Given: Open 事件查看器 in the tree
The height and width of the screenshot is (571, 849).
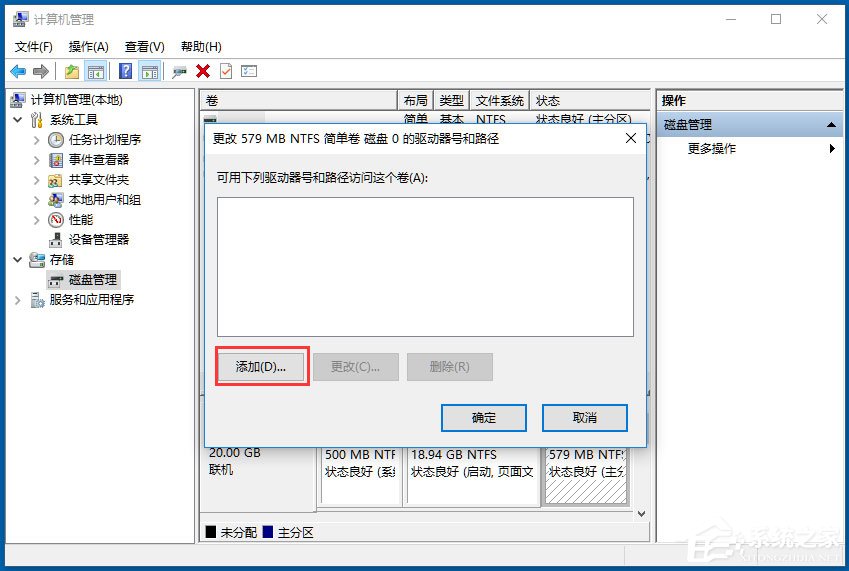Looking at the screenshot, I should tap(99, 160).
